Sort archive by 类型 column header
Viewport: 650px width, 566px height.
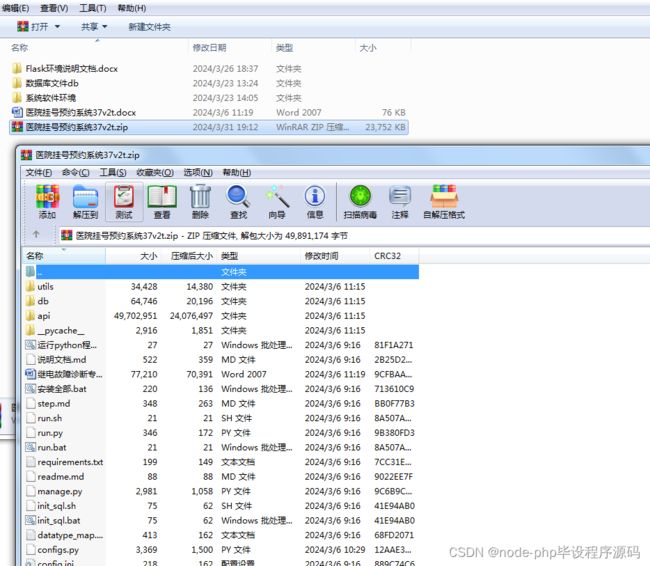pyautogui.click(x=259, y=256)
